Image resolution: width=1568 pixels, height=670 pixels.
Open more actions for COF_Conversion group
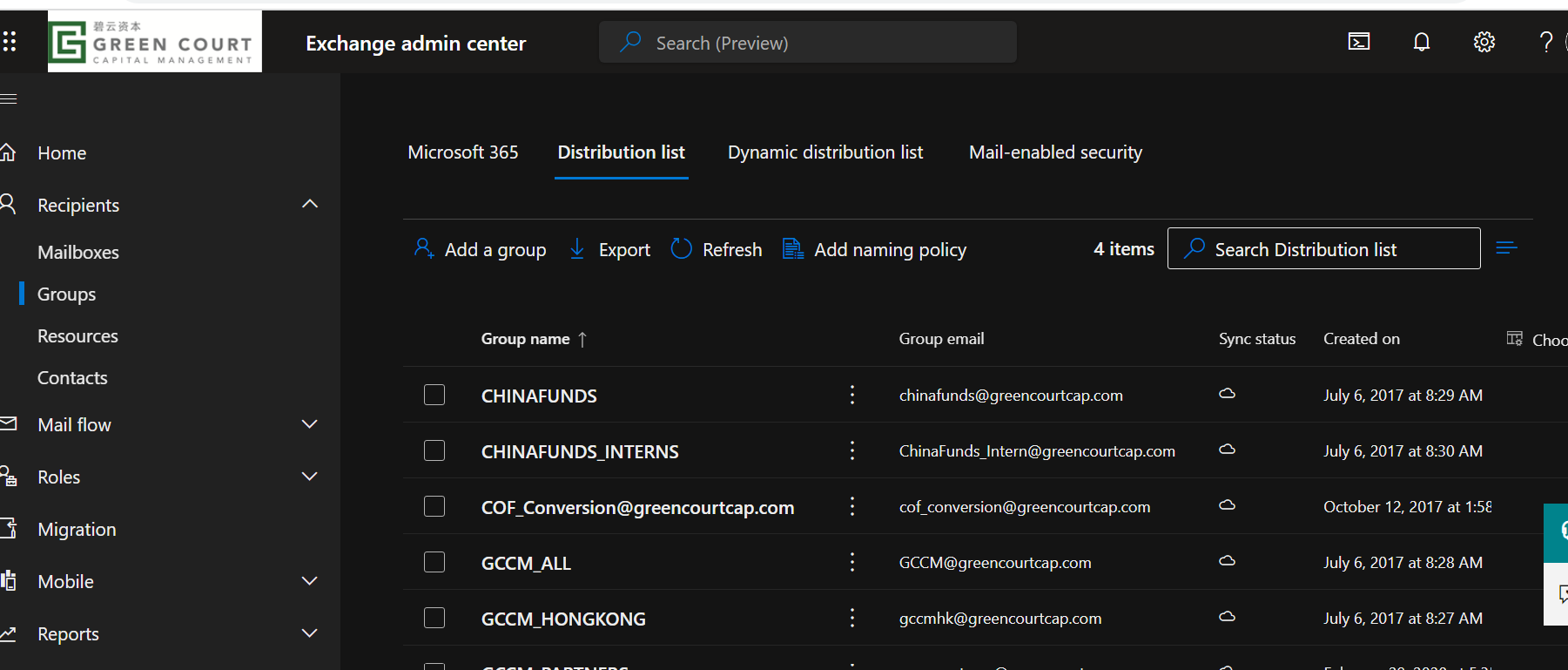pos(852,506)
